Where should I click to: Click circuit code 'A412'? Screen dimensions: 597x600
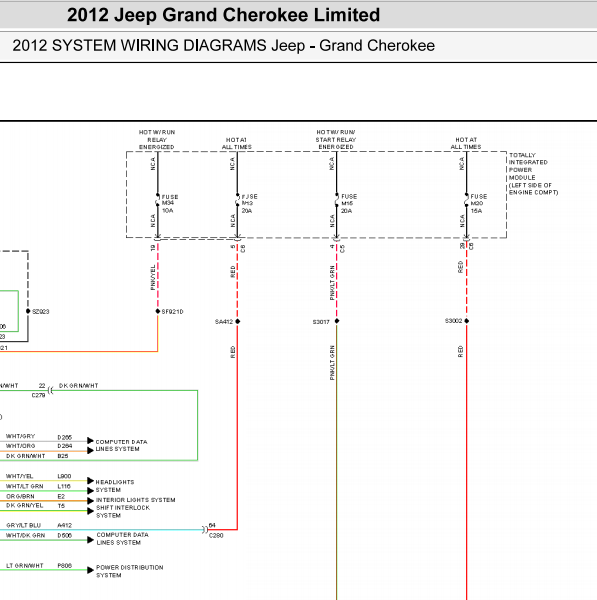(65, 525)
